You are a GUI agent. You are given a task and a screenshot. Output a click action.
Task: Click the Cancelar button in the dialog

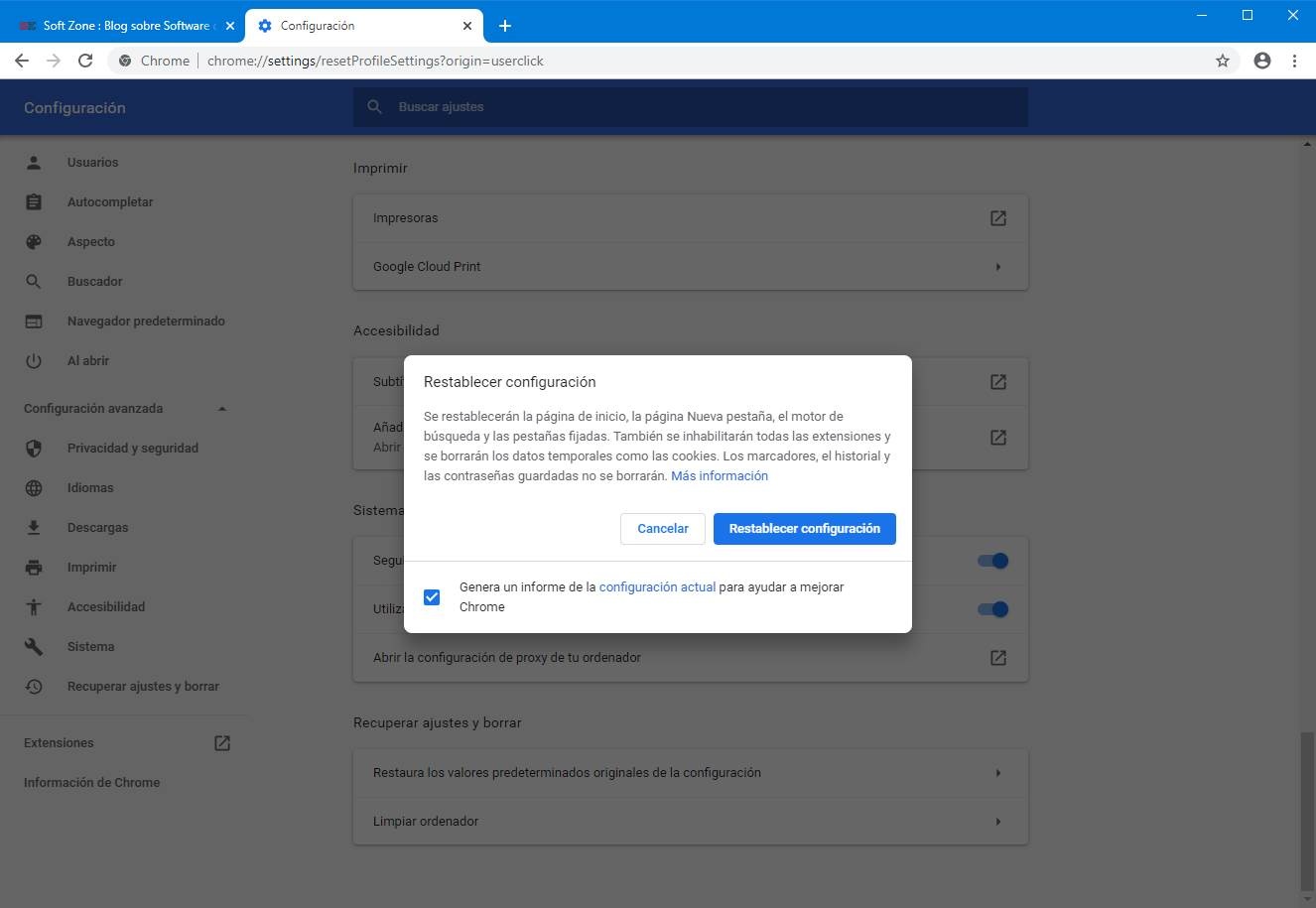point(663,528)
